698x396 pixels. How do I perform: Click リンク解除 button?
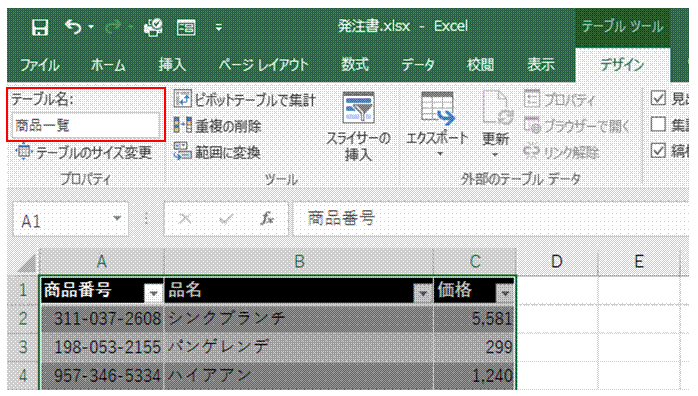[561, 153]
